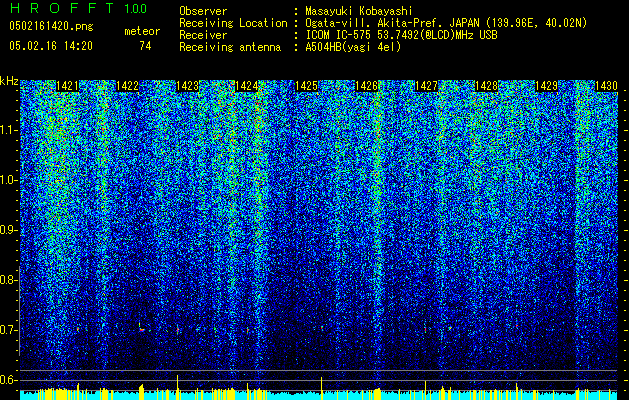Click the 1429 time marker label
Viewport: 629px width, 400px height.
(546, 86)
